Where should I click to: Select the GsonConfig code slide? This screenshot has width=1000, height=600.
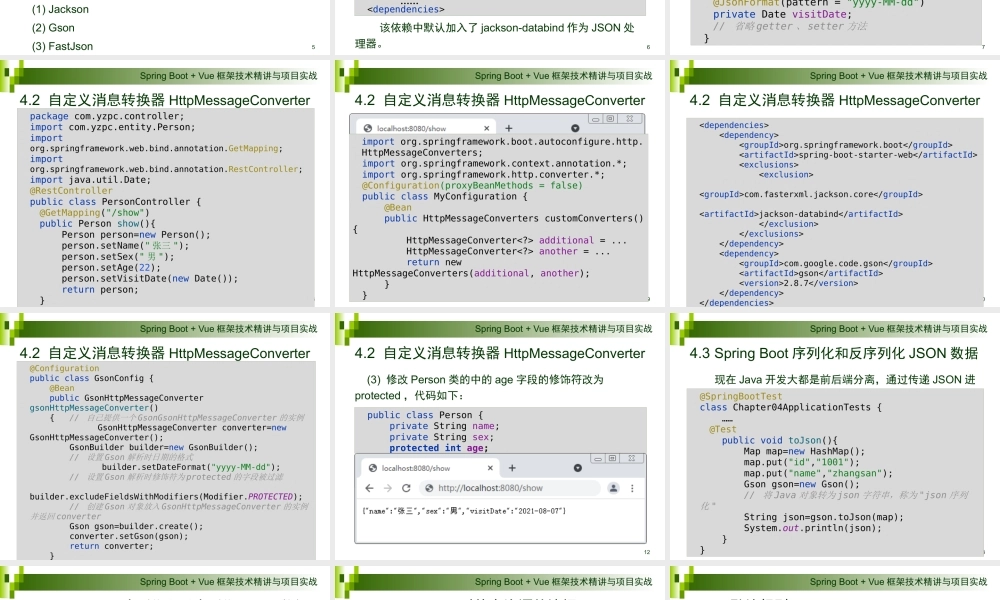tap(165, 437)
